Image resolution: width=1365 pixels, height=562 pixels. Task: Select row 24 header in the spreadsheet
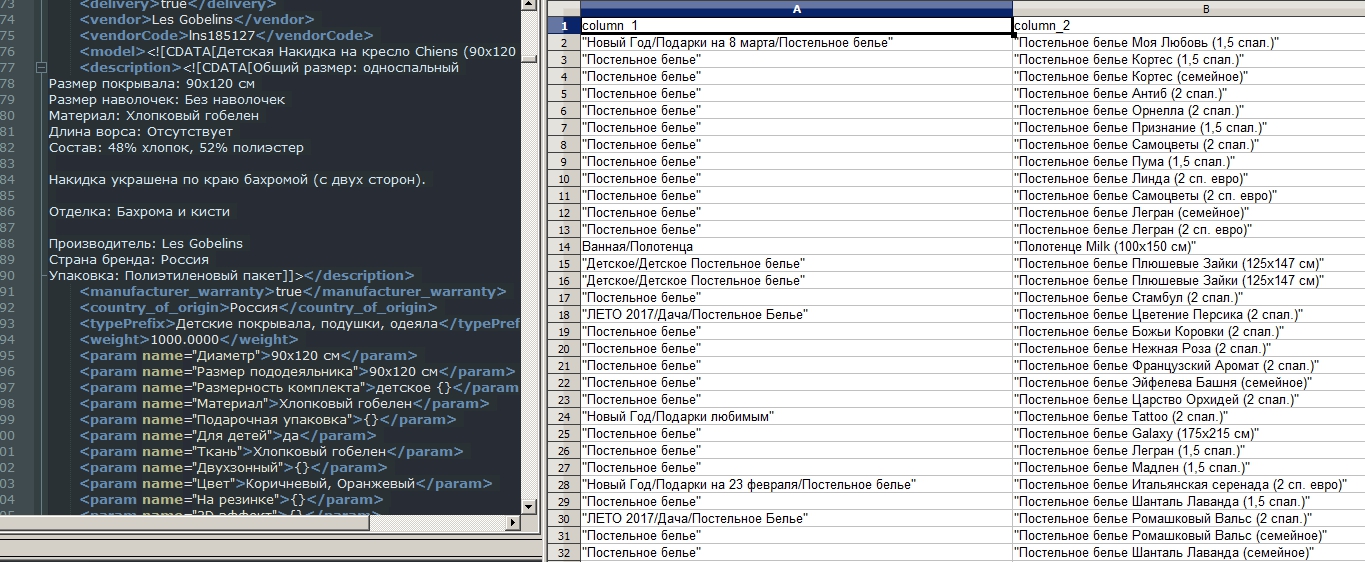point(564,417)
